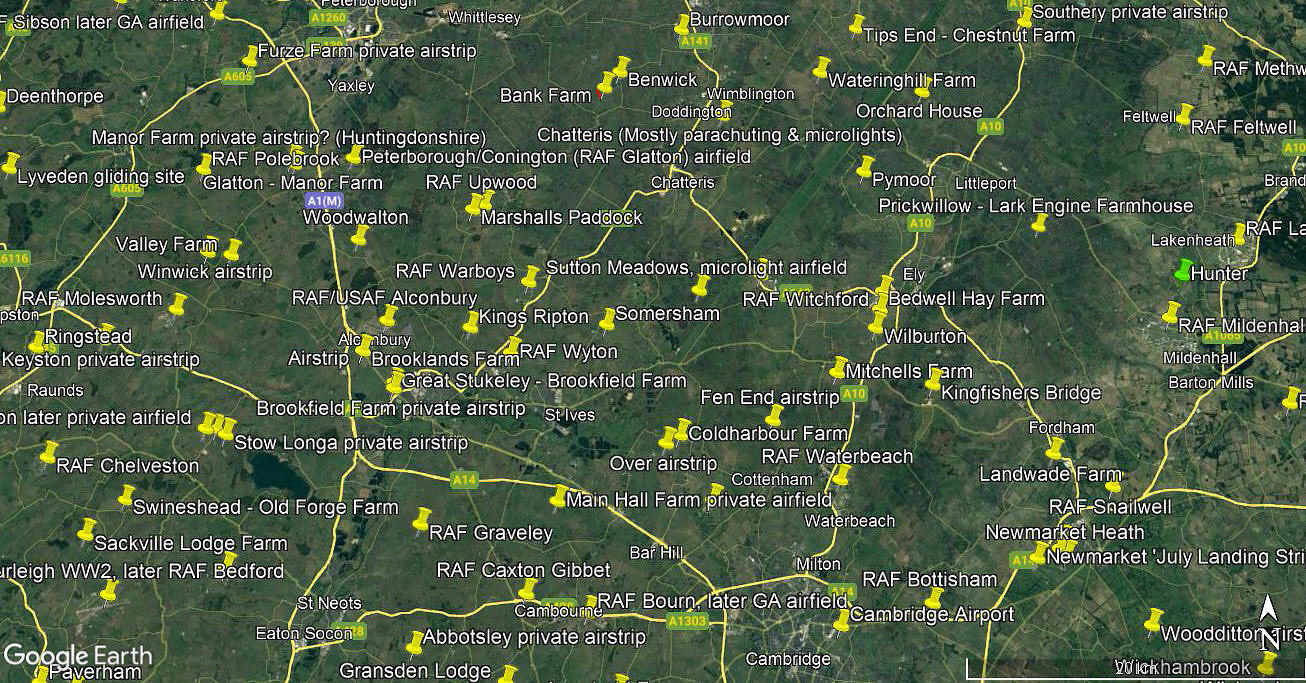The image size is (1306, 683).
Task: Click the Google Earth logo
Action: pos(78,656)
